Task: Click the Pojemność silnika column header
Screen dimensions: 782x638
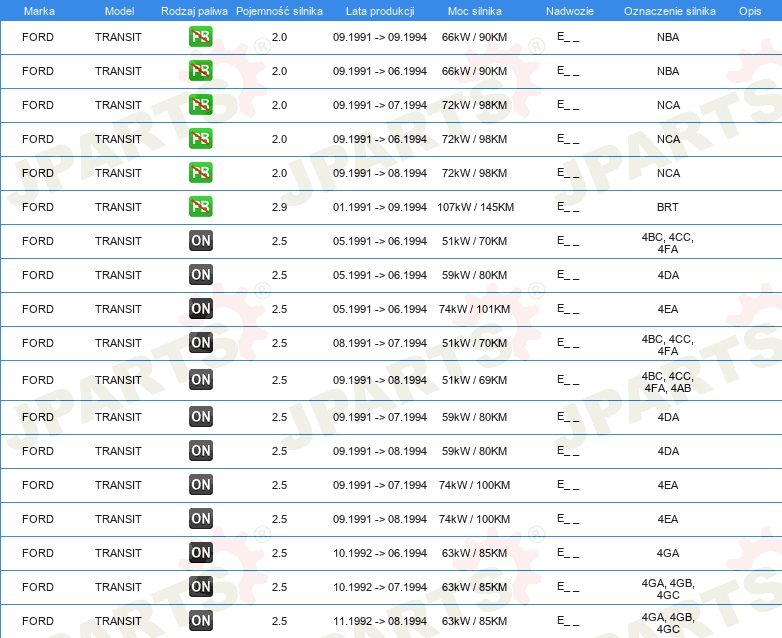Action: click(x=279, y=11)
